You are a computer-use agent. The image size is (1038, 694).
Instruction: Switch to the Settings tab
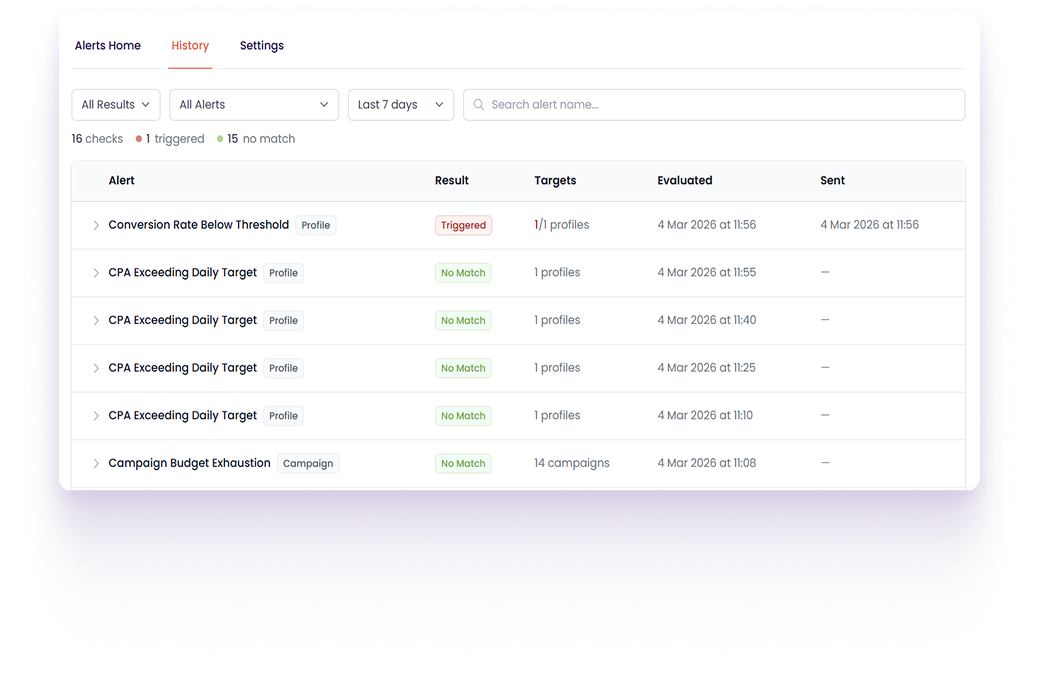click(x=262, y=46)
